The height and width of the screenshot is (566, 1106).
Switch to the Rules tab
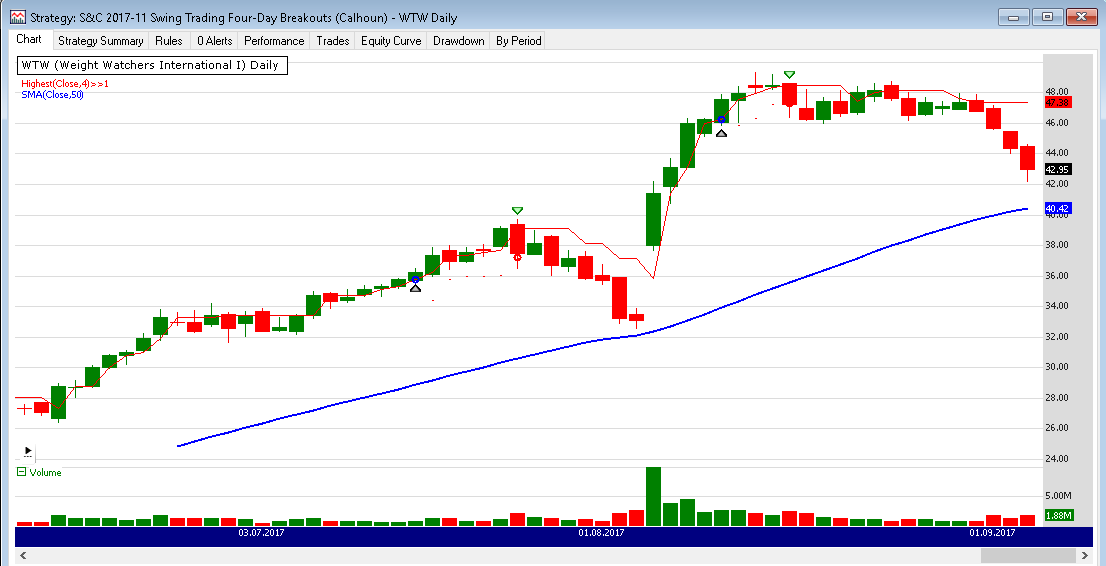(169, 41)
